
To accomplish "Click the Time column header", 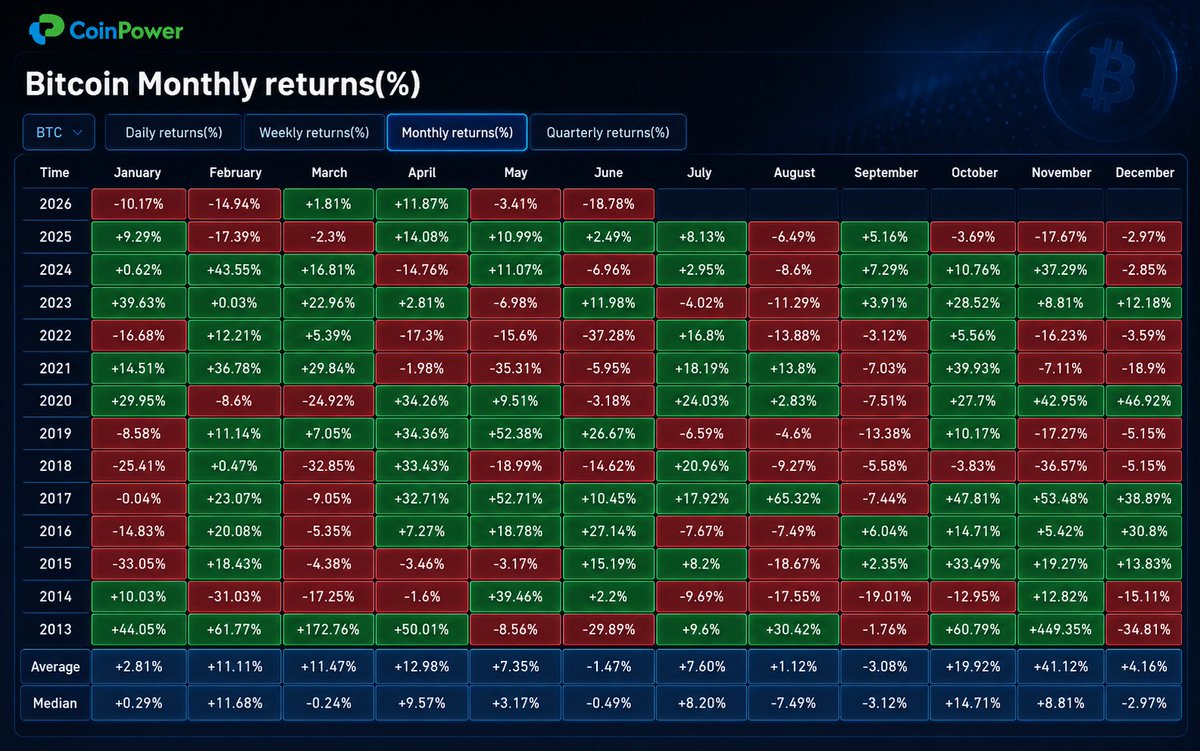I will point(55,172).
